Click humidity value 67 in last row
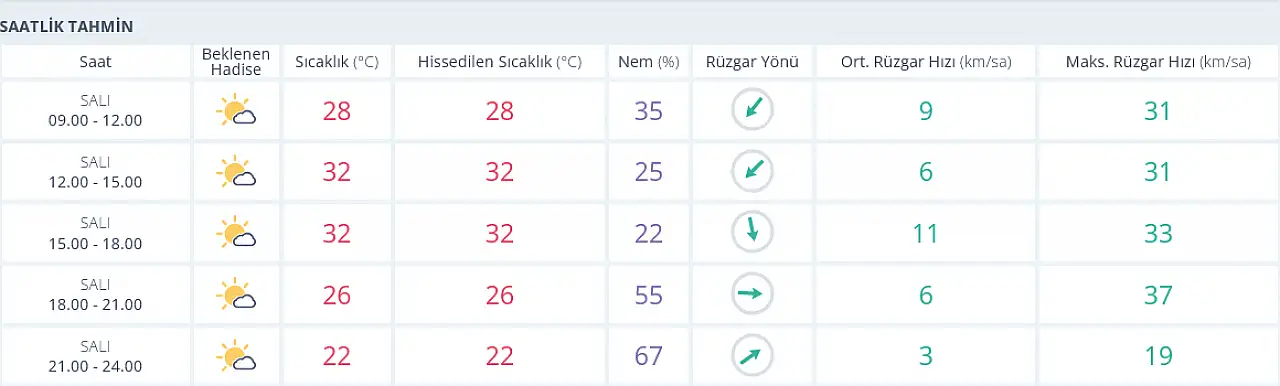 (x=649, y=355)
